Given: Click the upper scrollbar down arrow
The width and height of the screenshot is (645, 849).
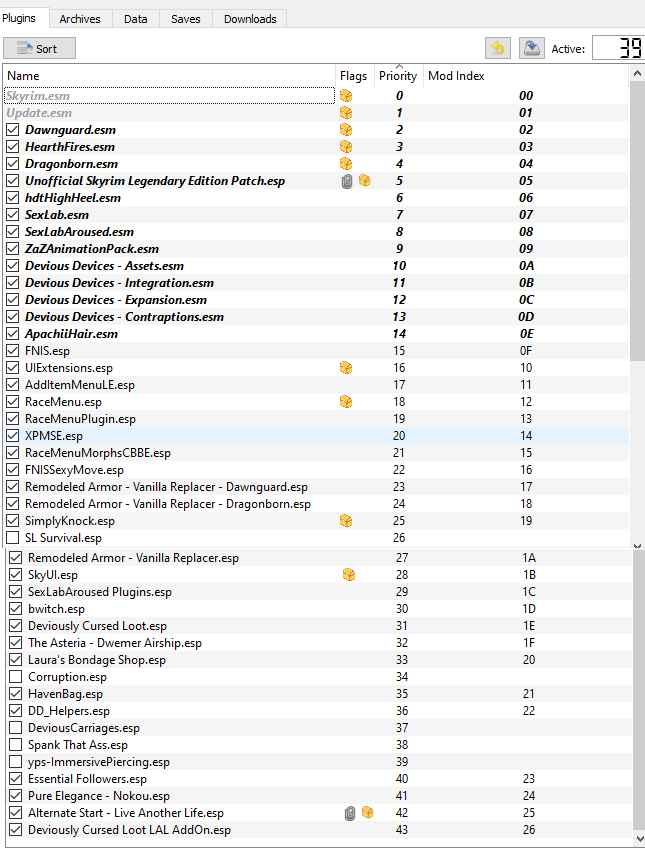Looking at the screenshot, I should (x=637, y=545).
